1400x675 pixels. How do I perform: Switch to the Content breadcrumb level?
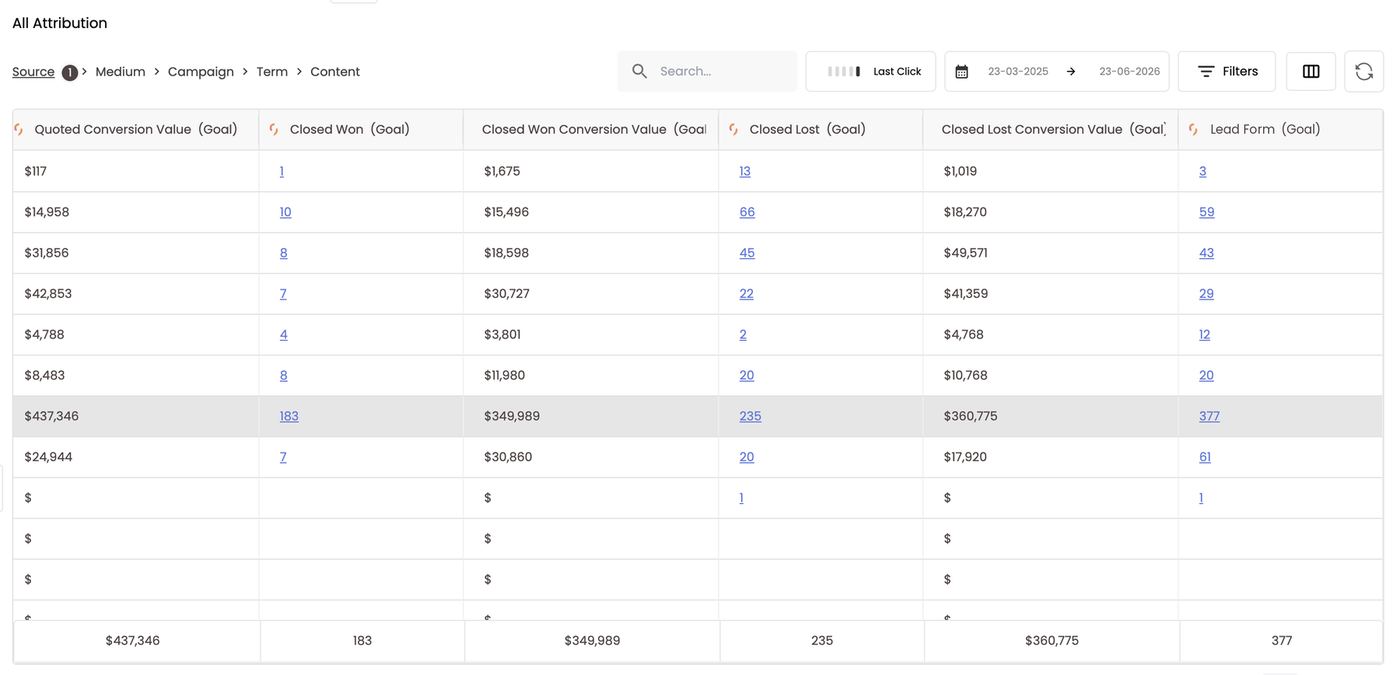(335, 72)
